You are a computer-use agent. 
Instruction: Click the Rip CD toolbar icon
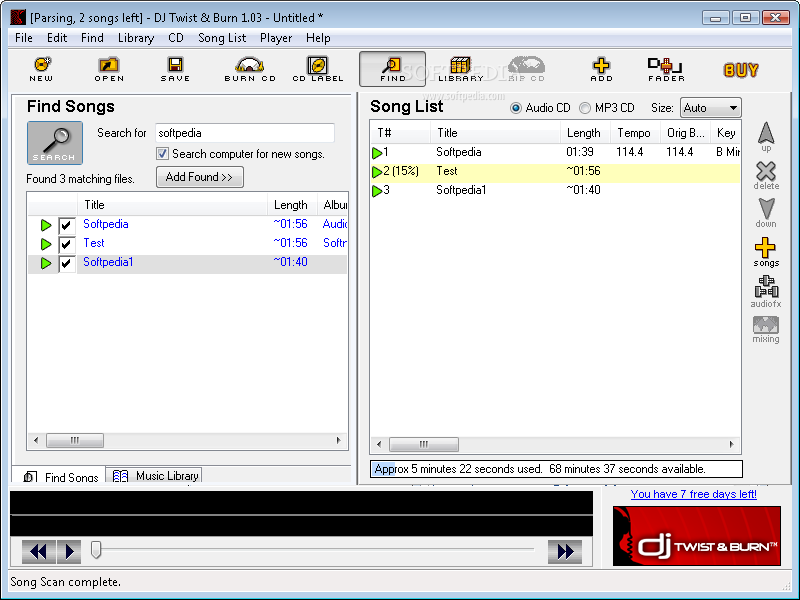point(527,69)
